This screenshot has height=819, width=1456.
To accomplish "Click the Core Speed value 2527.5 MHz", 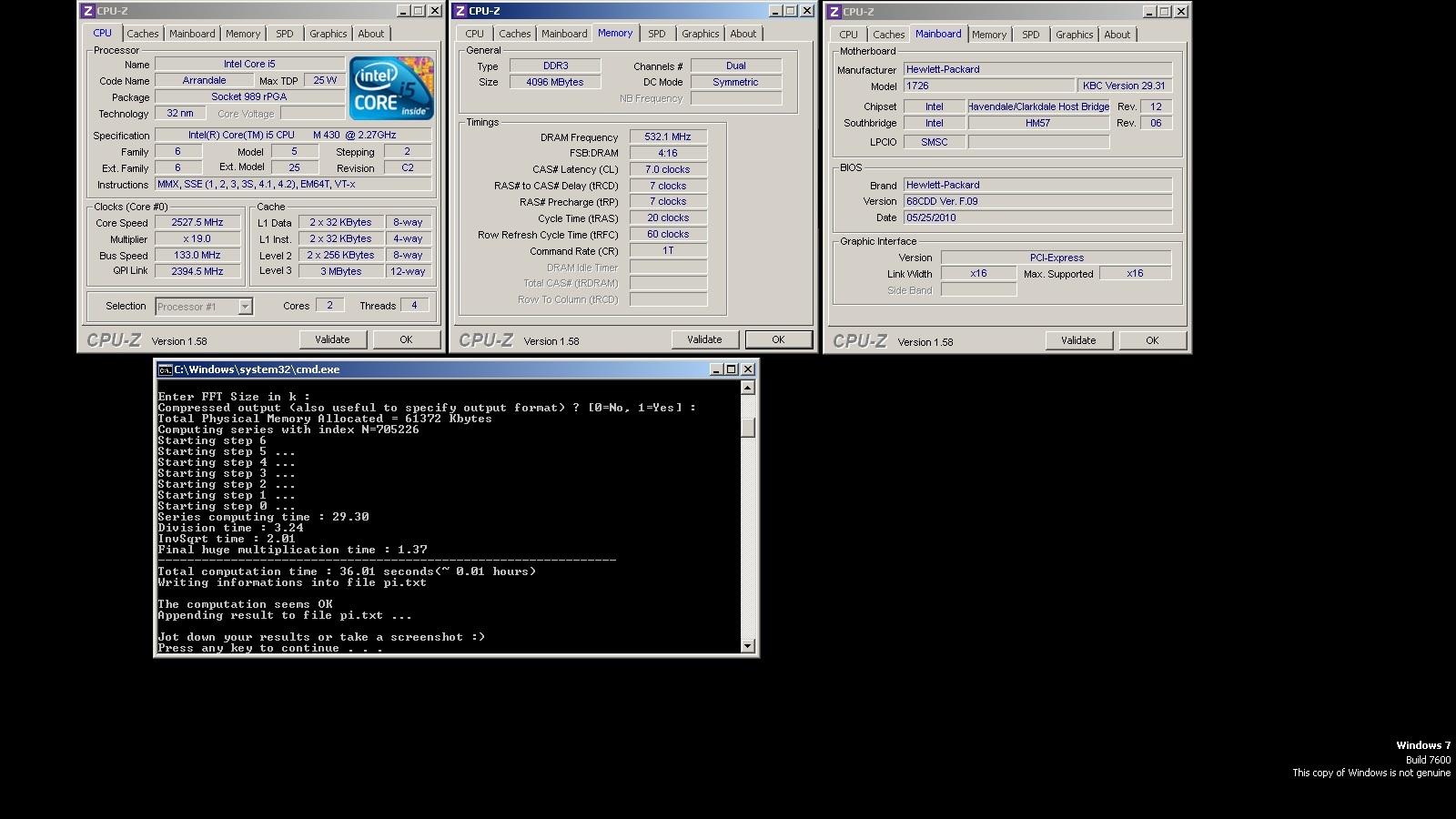I will pos(197,222).
